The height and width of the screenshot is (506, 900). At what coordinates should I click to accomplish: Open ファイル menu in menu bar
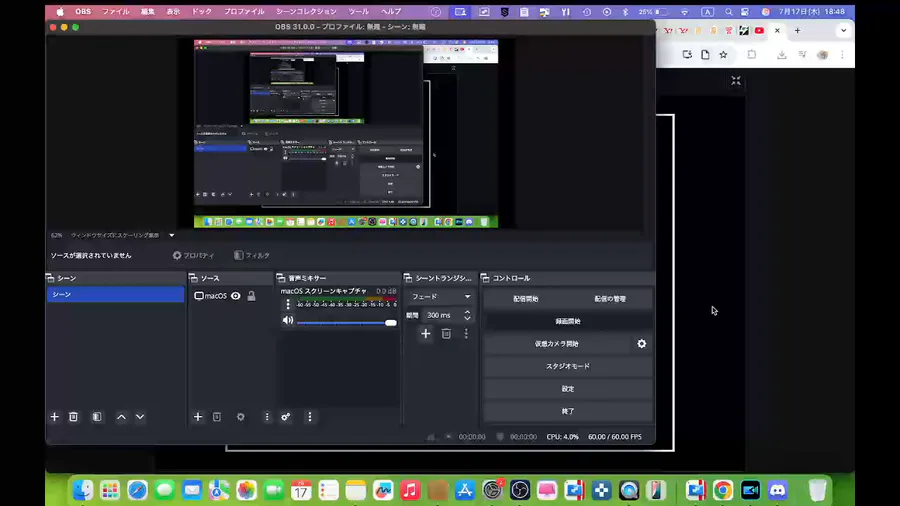[115, 11]
